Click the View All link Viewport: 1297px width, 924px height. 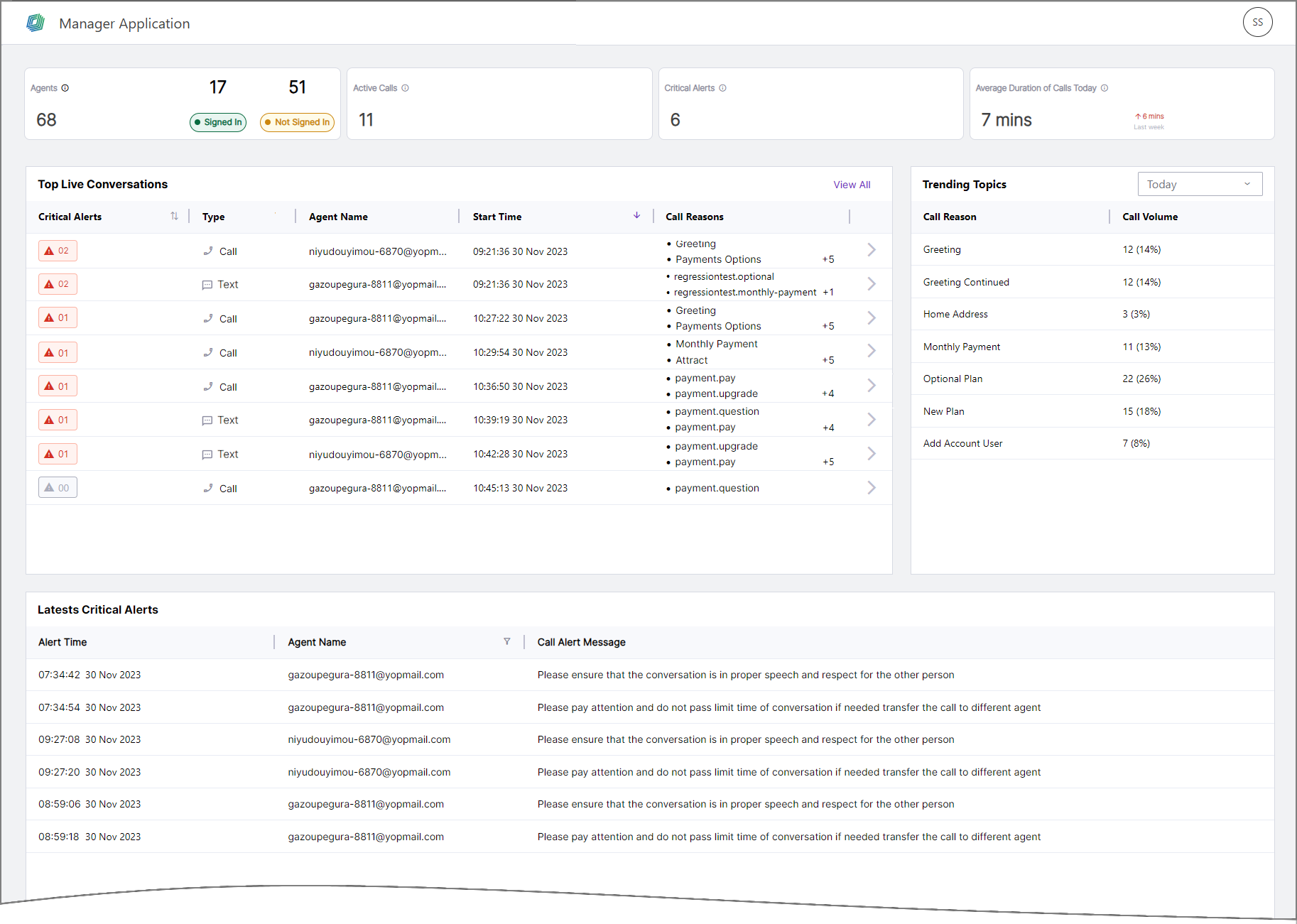click(852, 185)
